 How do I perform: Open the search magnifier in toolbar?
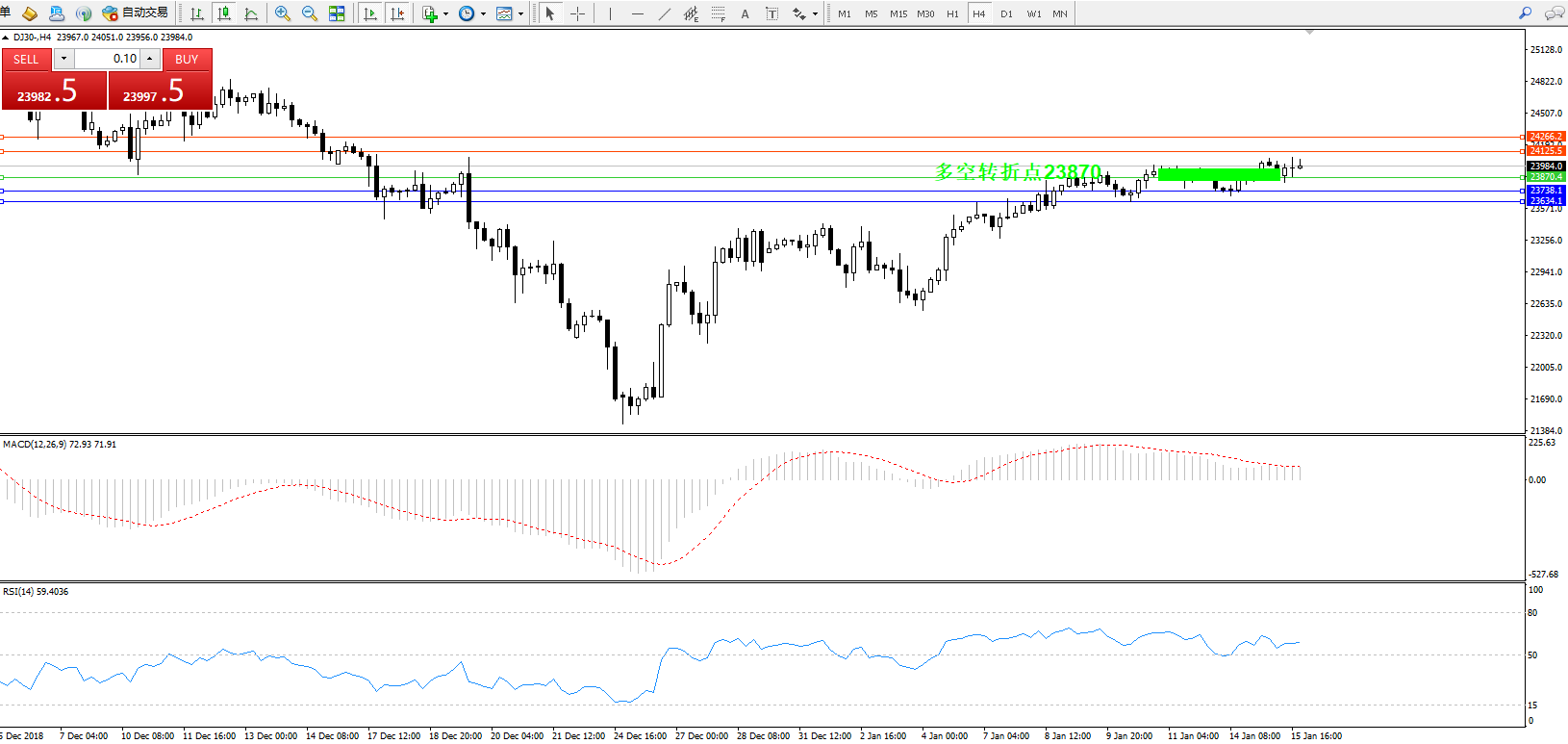1525,13
